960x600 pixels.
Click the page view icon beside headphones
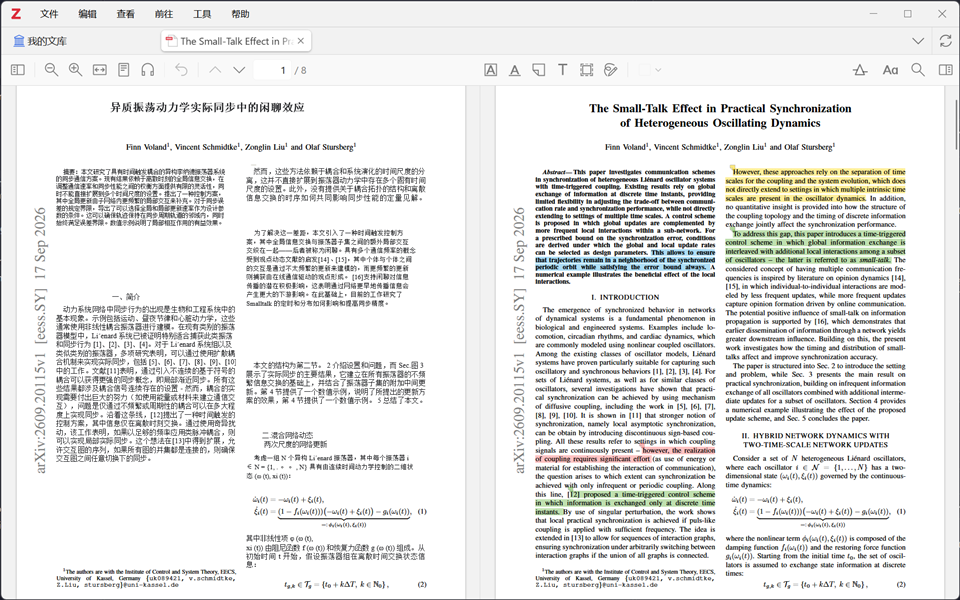click(124, 70)
